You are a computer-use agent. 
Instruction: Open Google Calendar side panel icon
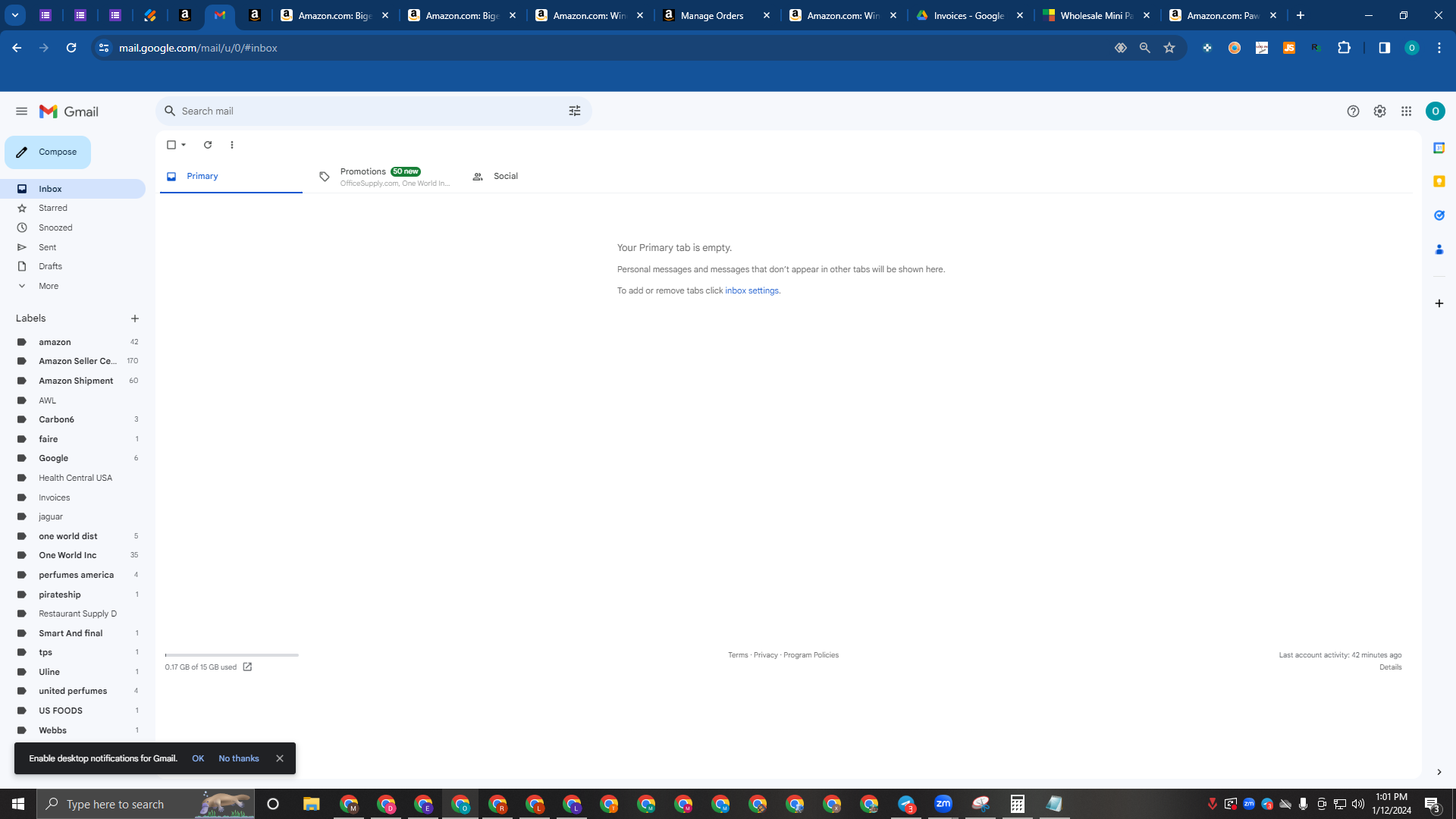tap(1439, 148)
